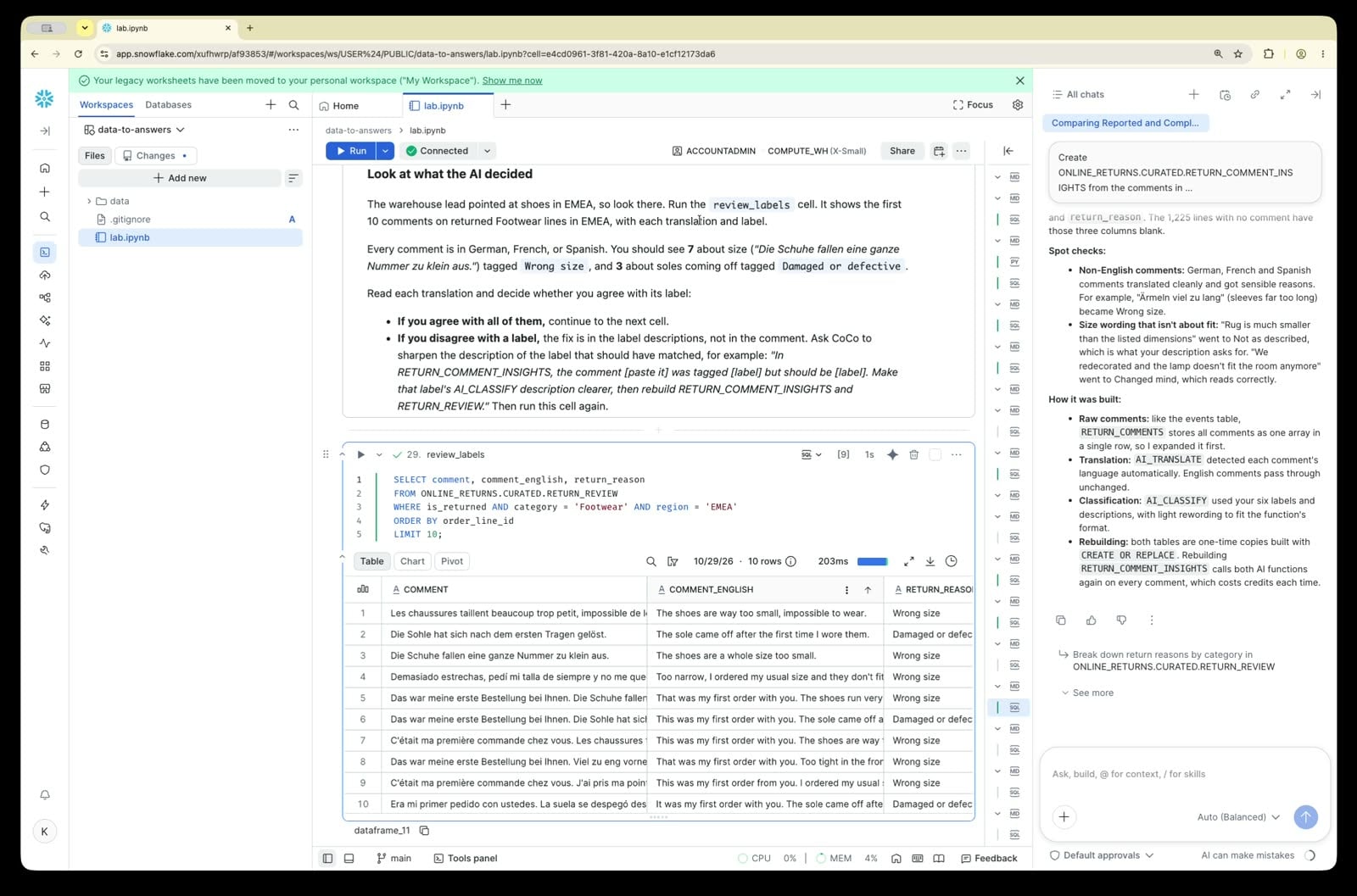This screenshot has height=896, width=1357.
Task: Open the Auto (Balanced) model dropdown
Action: coord(1238,817)
